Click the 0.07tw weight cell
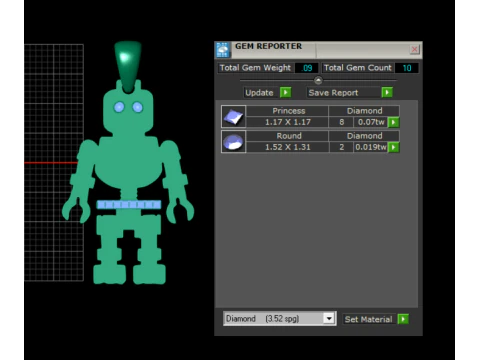The image size is (480, 360). (x=371, y=122)
